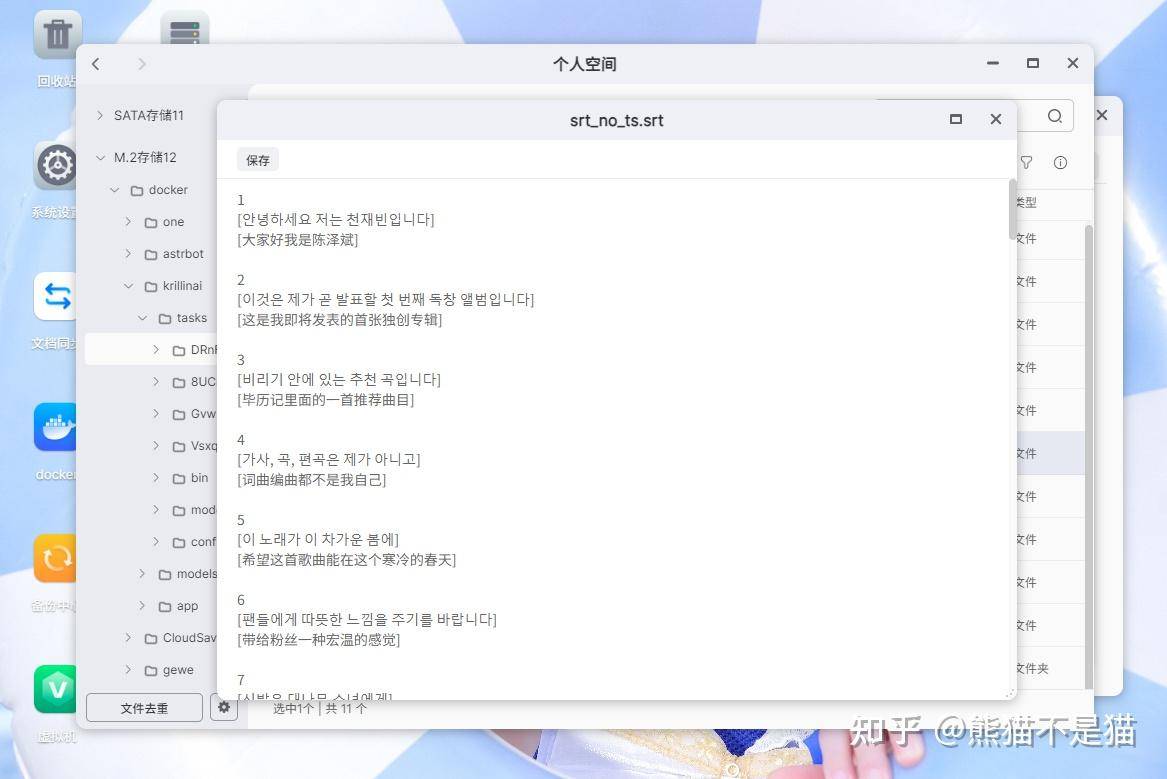Collapse the M.2存储12 node
Viewport: 1167px width, 779px height.
(100, 158)
